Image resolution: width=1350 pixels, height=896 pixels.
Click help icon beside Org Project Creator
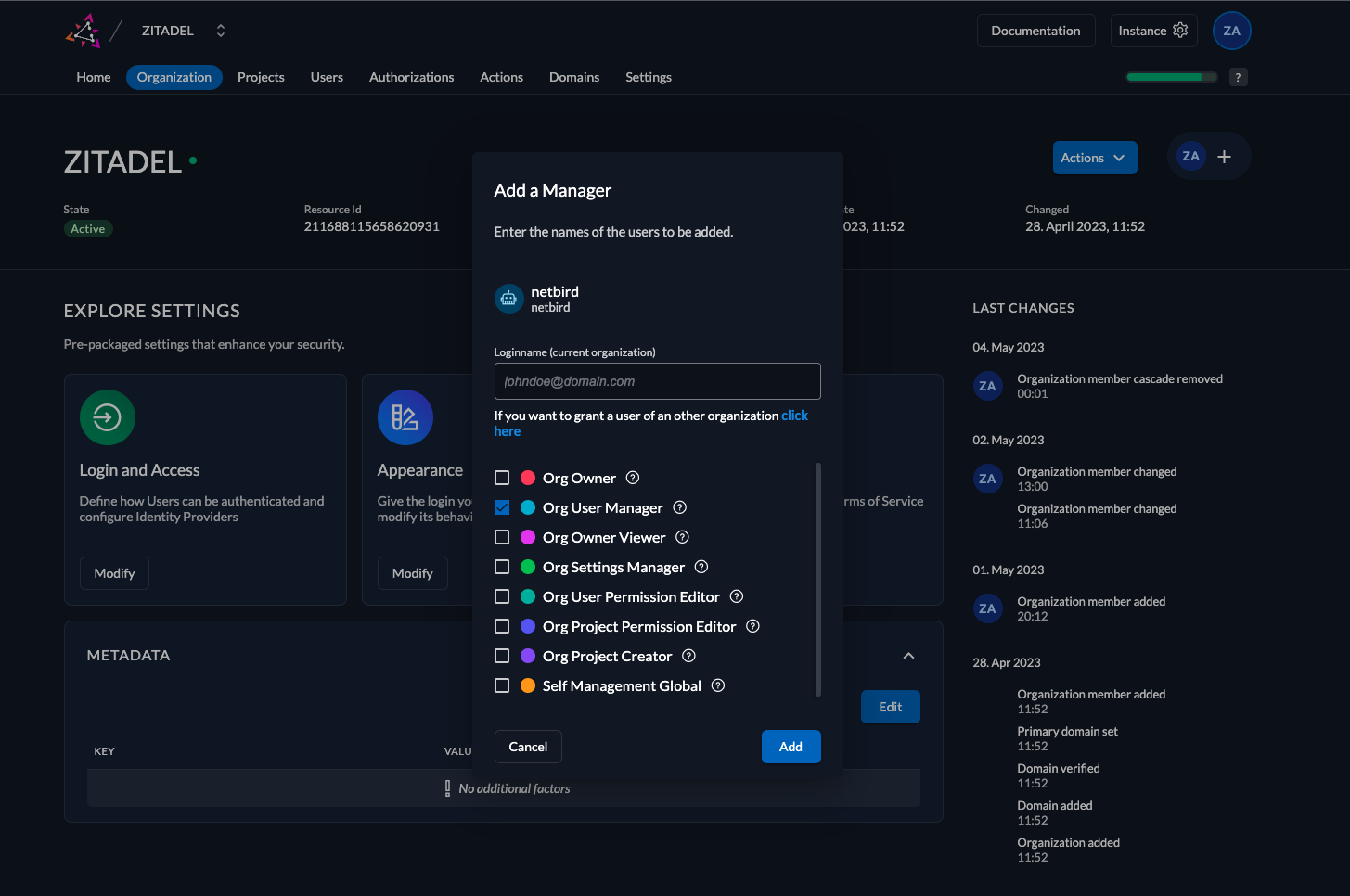coord(688,656)
